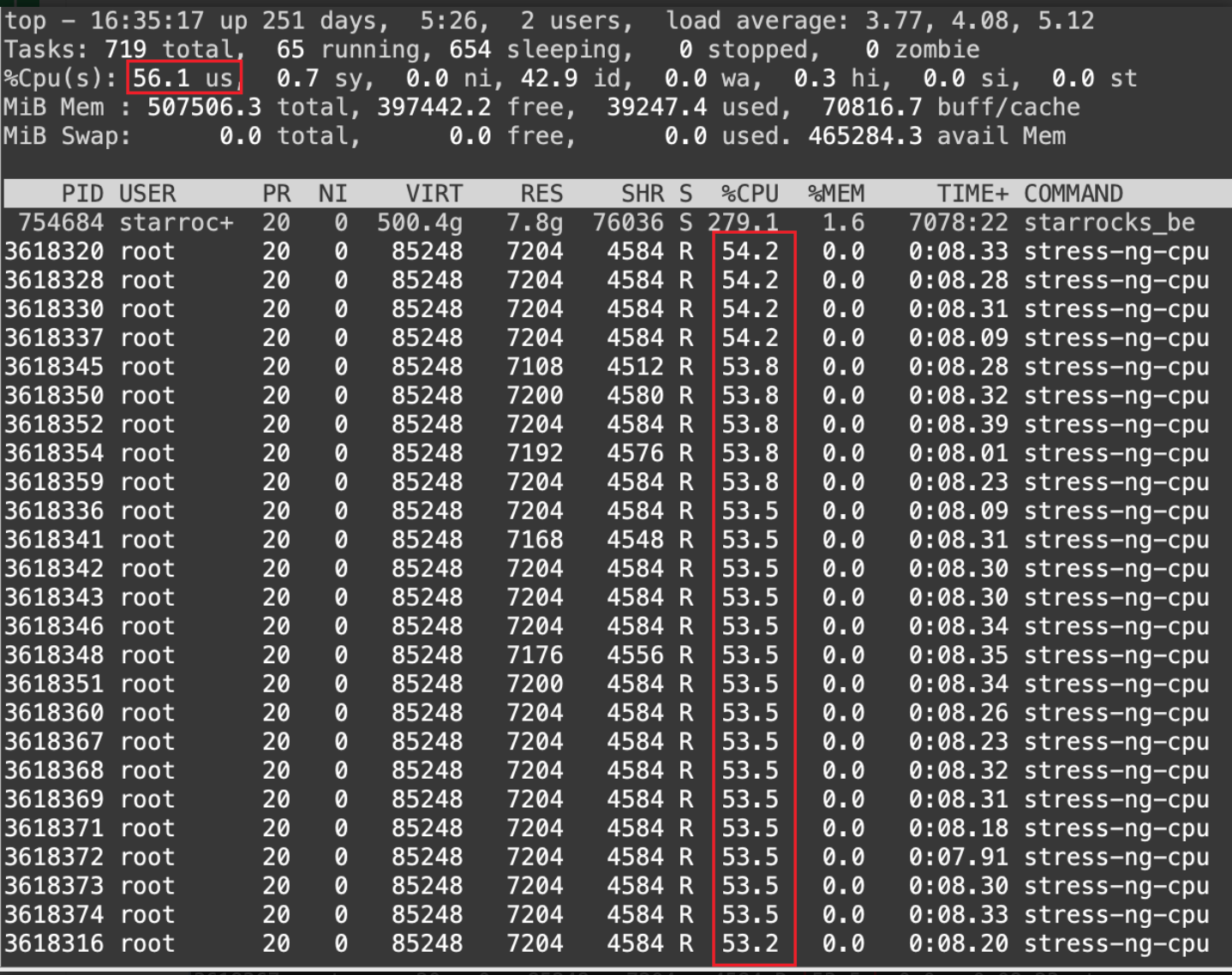
Task: Click the VIRT column header
Action: [434, 194]
